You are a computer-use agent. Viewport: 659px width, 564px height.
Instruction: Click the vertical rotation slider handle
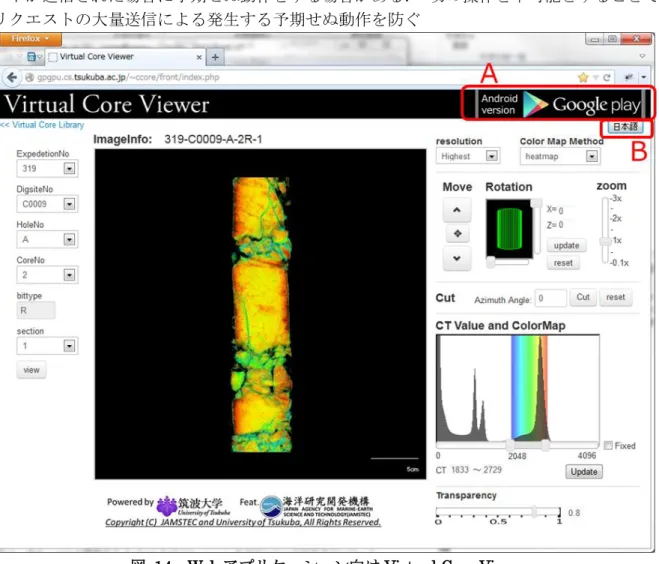[x=536, y=203]
